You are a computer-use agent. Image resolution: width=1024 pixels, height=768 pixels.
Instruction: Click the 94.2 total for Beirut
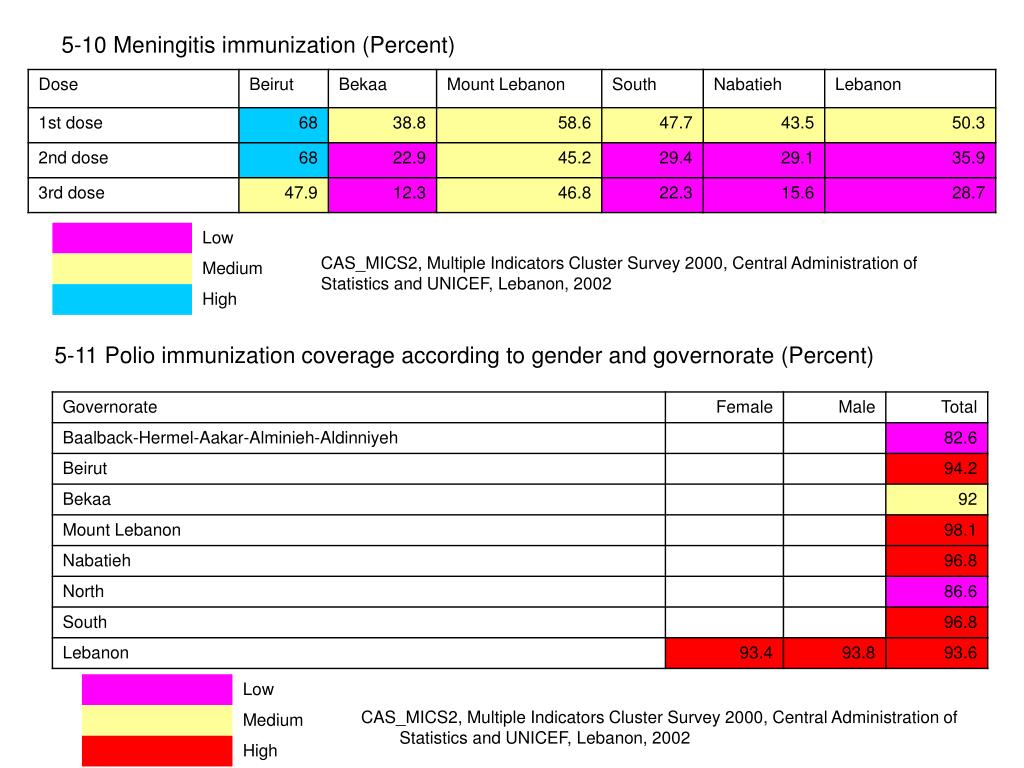tap(936, 469)
